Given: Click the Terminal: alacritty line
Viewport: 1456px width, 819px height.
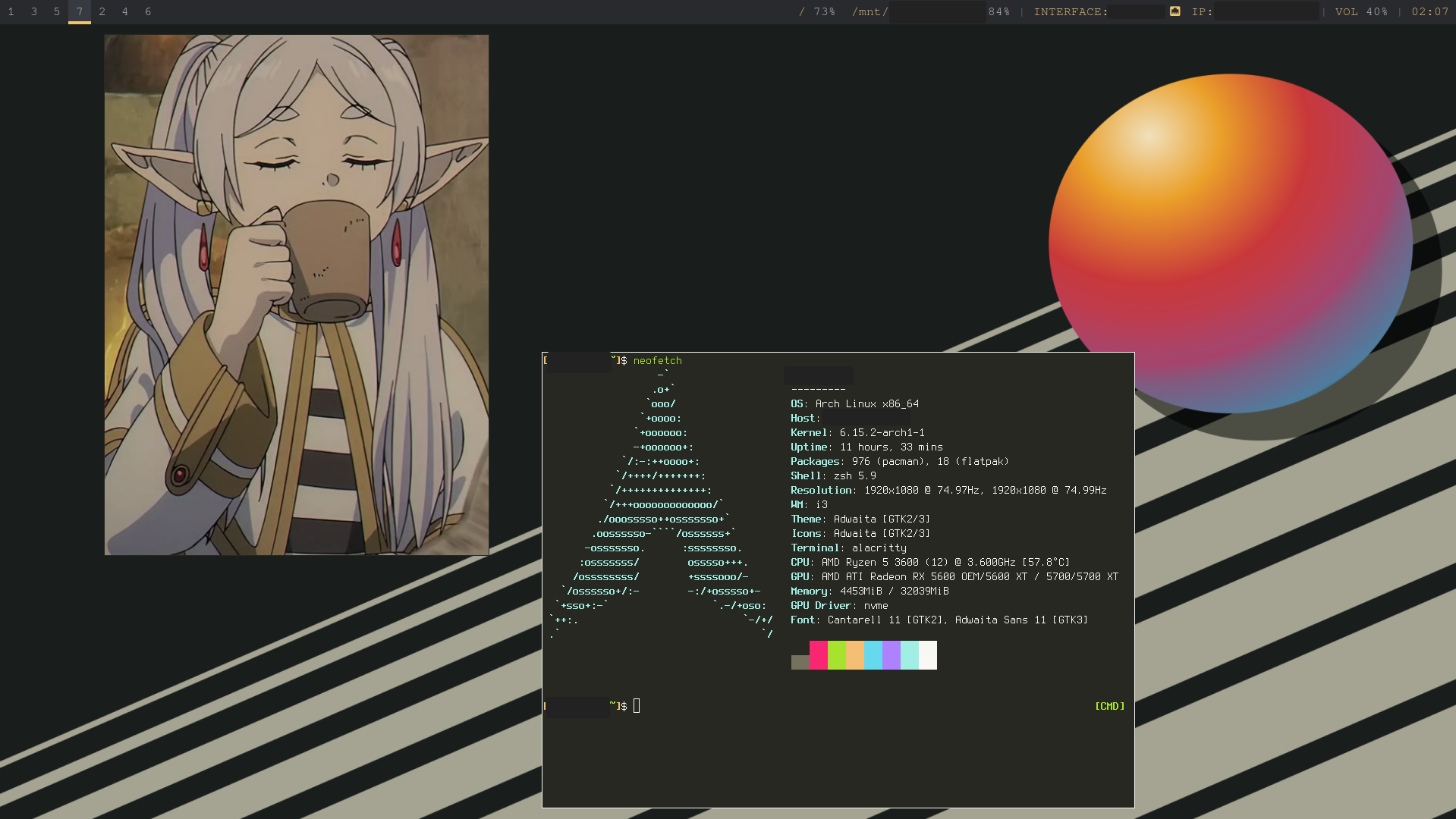Looking at the screenshot, I should click(848, 548).
